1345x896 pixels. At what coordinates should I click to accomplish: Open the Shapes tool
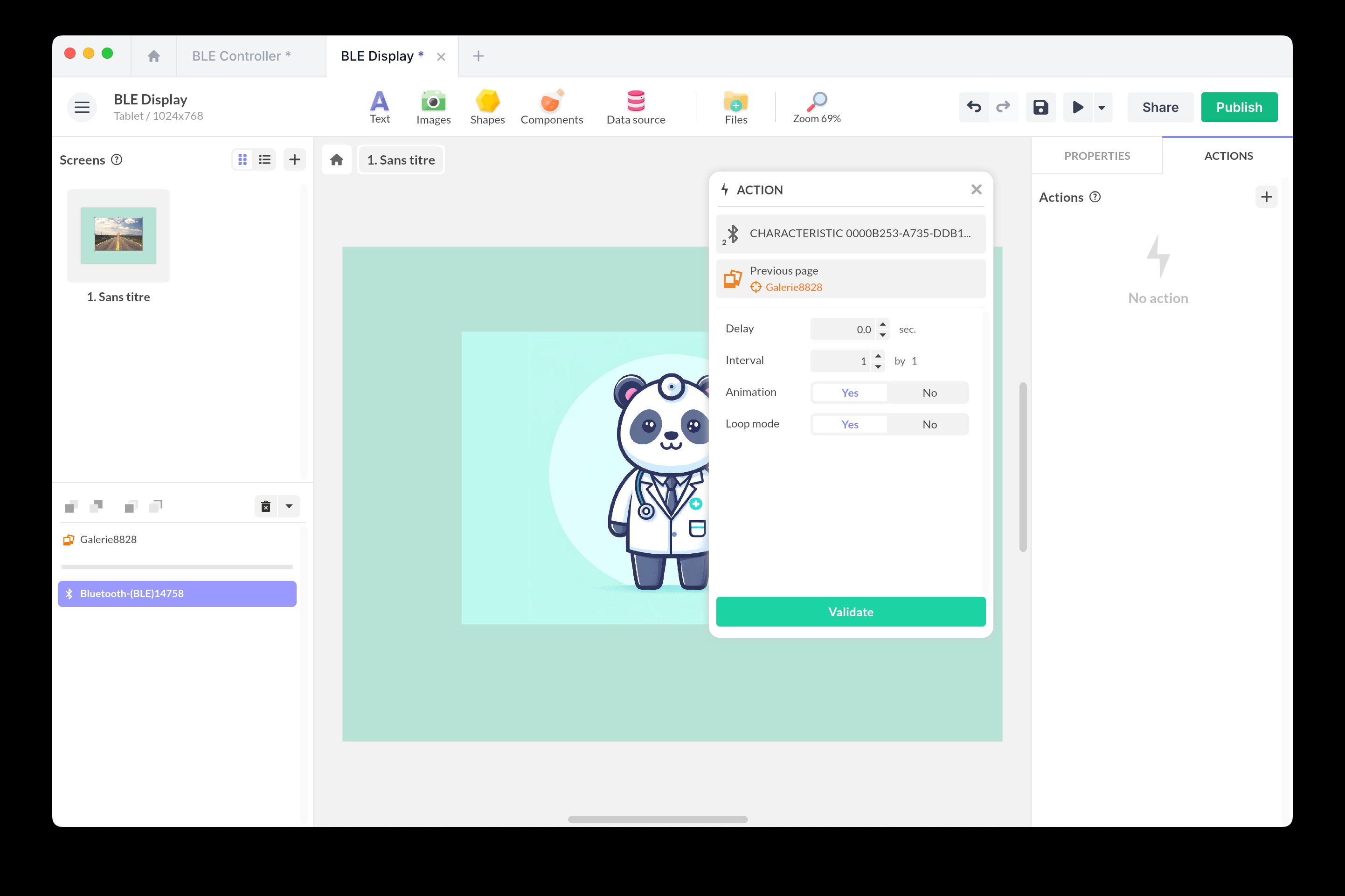(487, 107)
